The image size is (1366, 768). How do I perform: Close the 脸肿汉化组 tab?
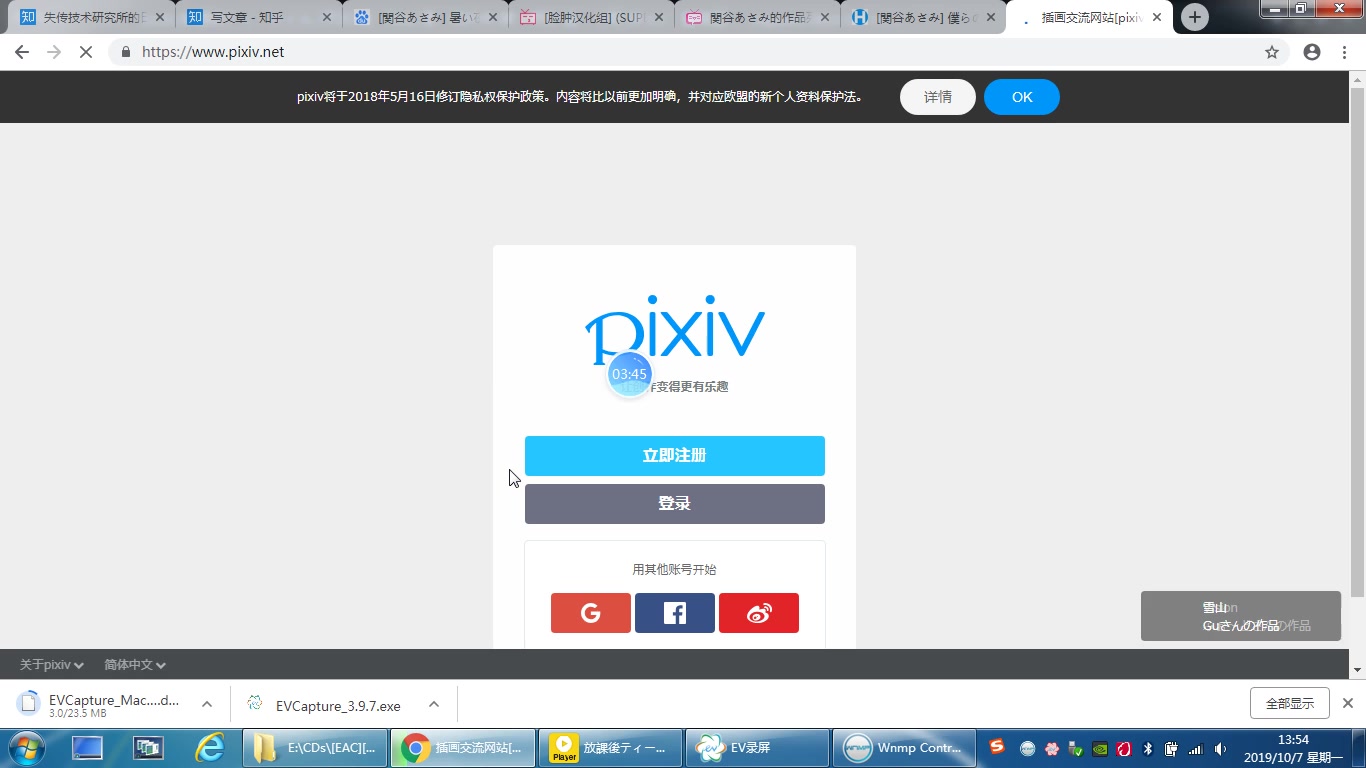coord(658,17)
